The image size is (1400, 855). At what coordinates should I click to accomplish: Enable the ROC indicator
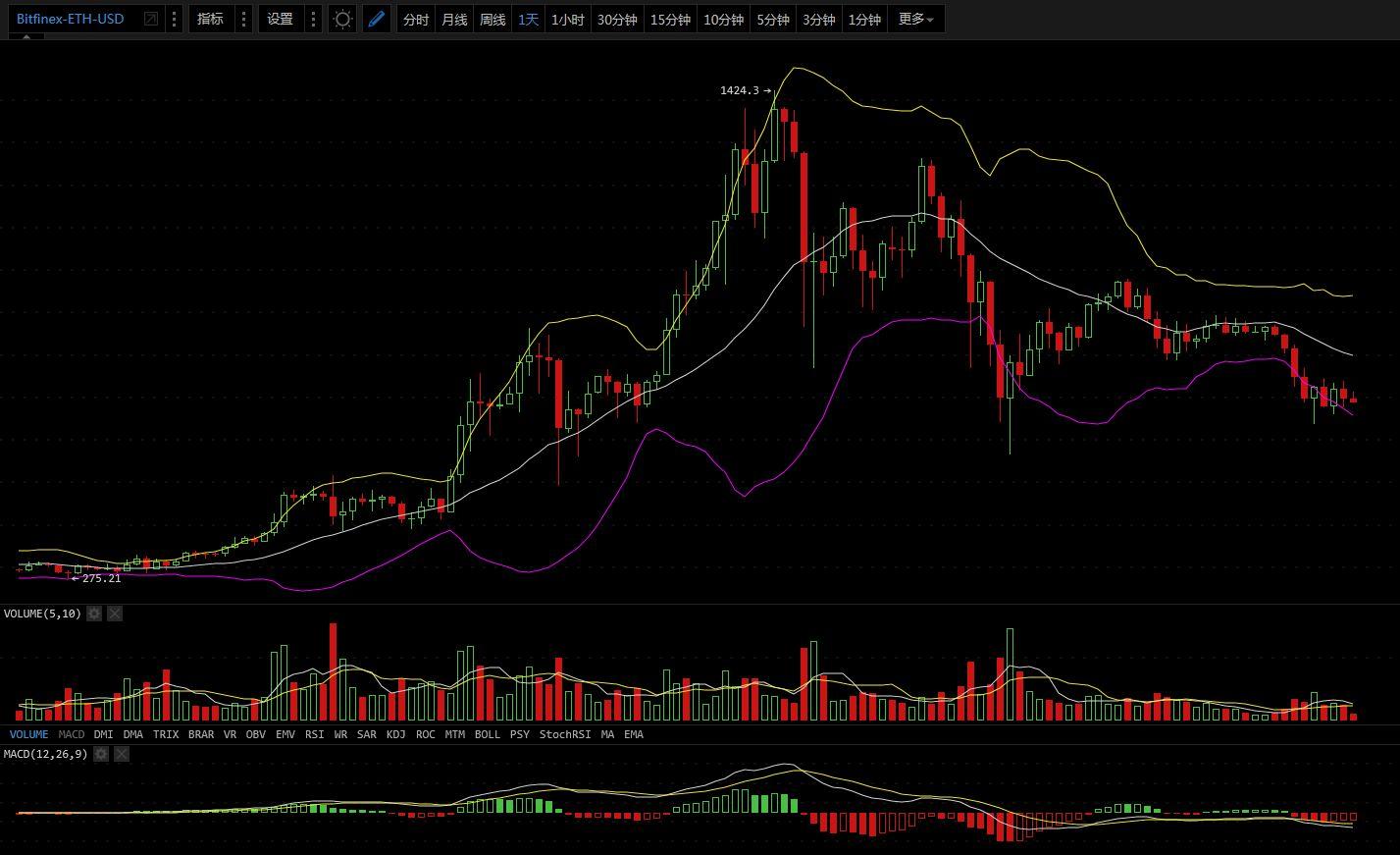[426, 734]
